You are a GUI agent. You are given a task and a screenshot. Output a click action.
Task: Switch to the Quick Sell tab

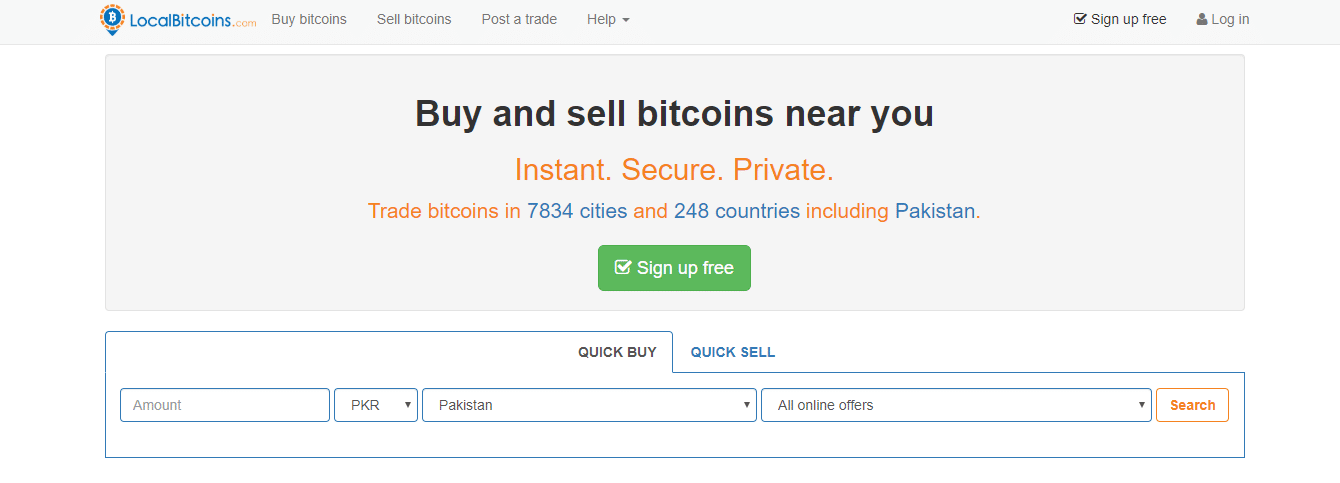(x=733, y=352)
